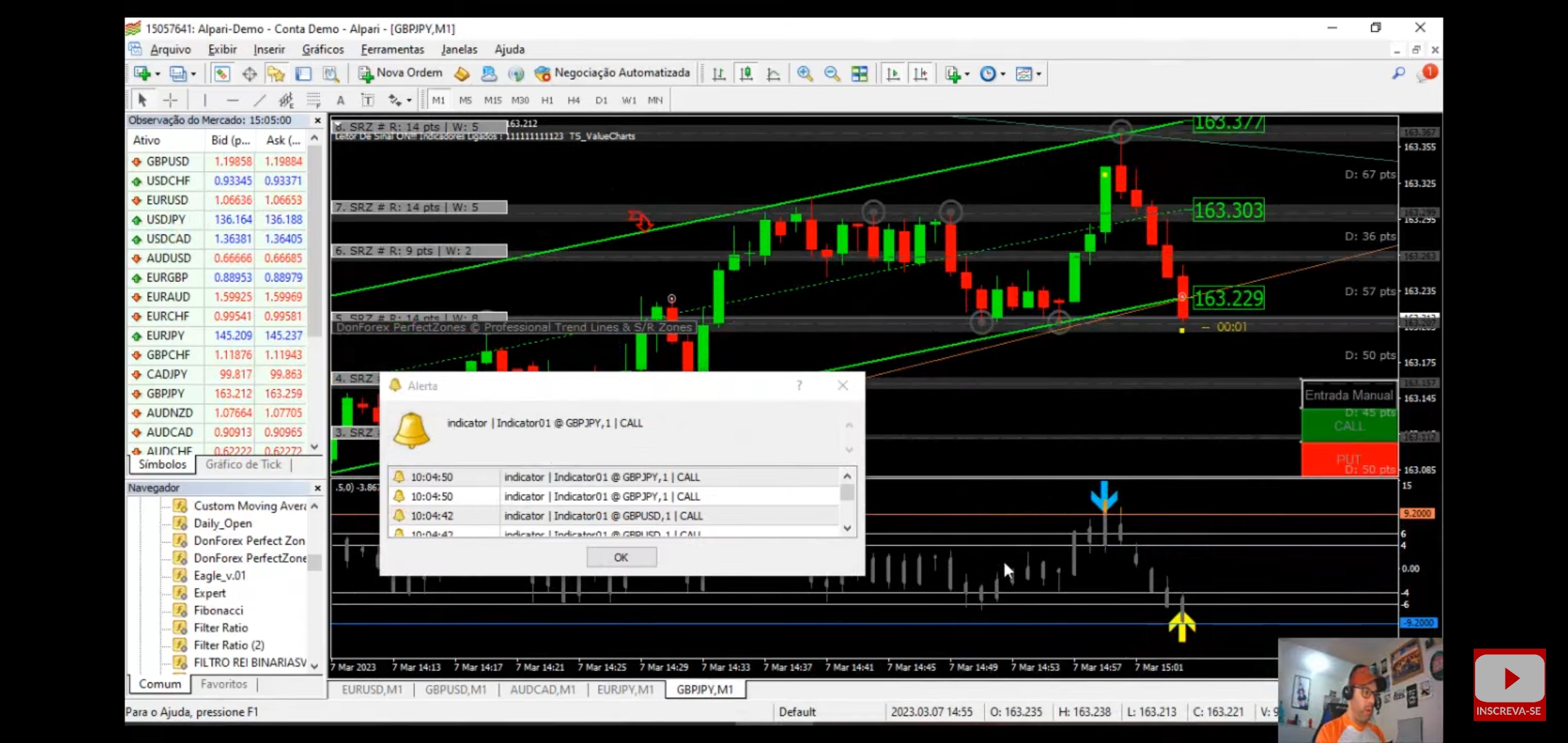The width and height of the screenshot is (1568, 743).
Task: Select the Fibonacci retracement tool
Action: tap(314, 100)
